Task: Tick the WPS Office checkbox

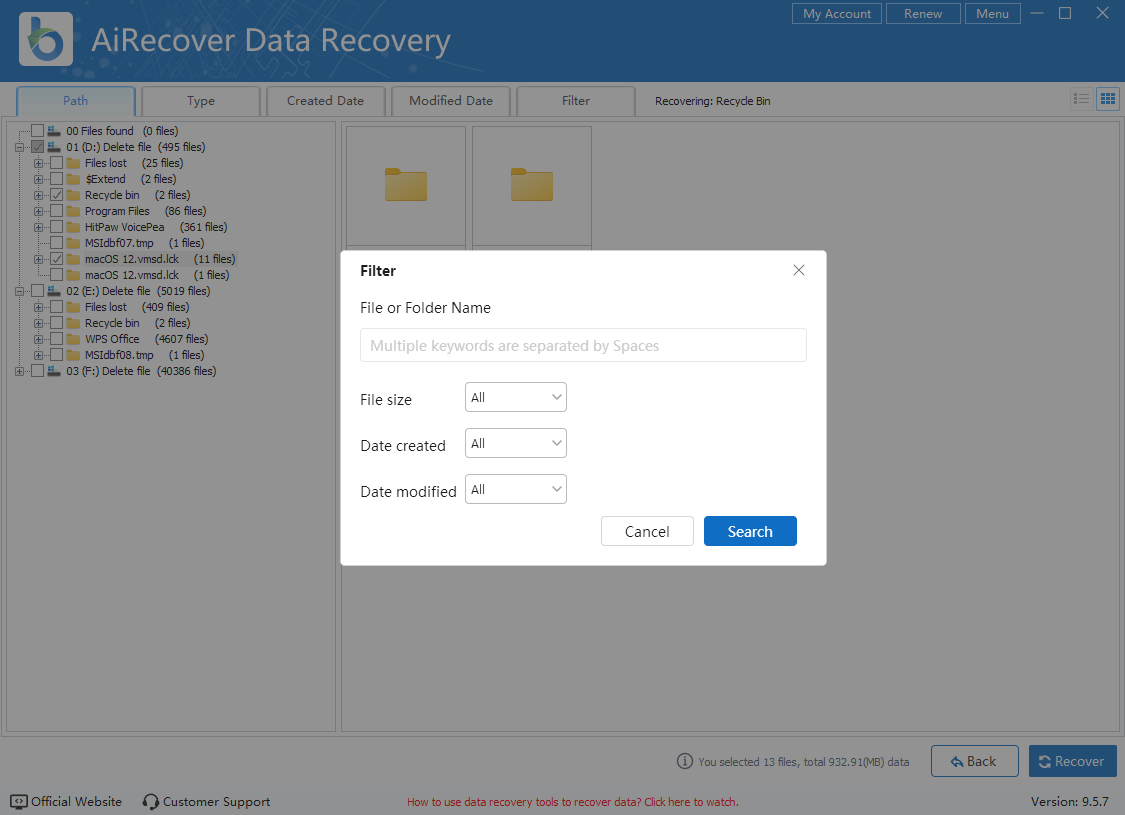Action: pyautogui.click(x=57, y=339)
